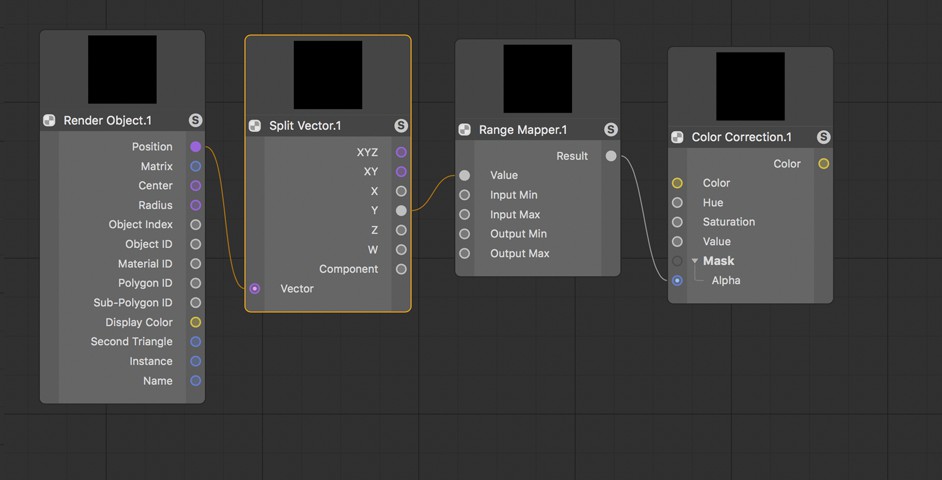Click the Output Max port
Screen dimensions: 942x480
pos(464,254)
